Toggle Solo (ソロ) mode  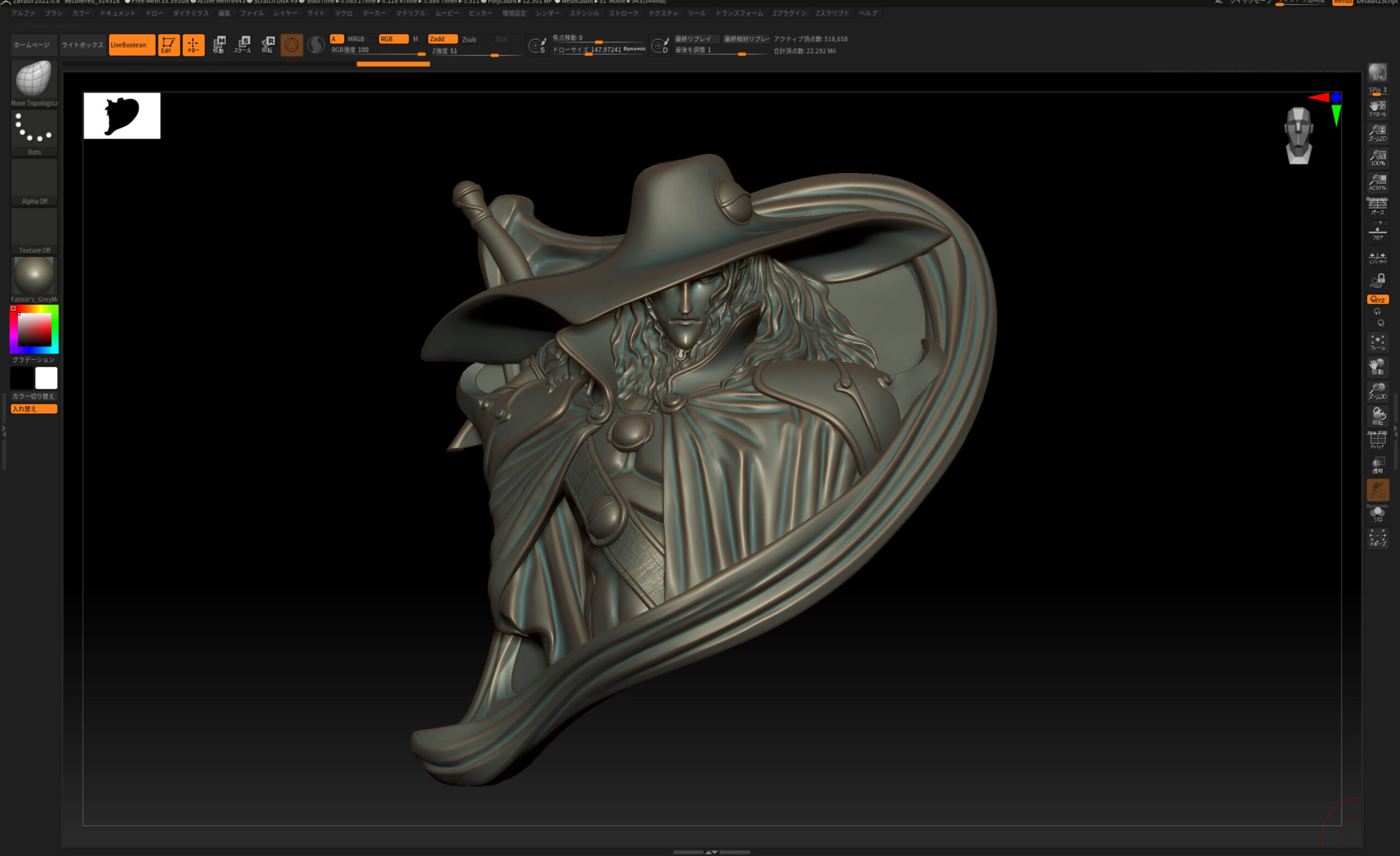[1377, 513]
